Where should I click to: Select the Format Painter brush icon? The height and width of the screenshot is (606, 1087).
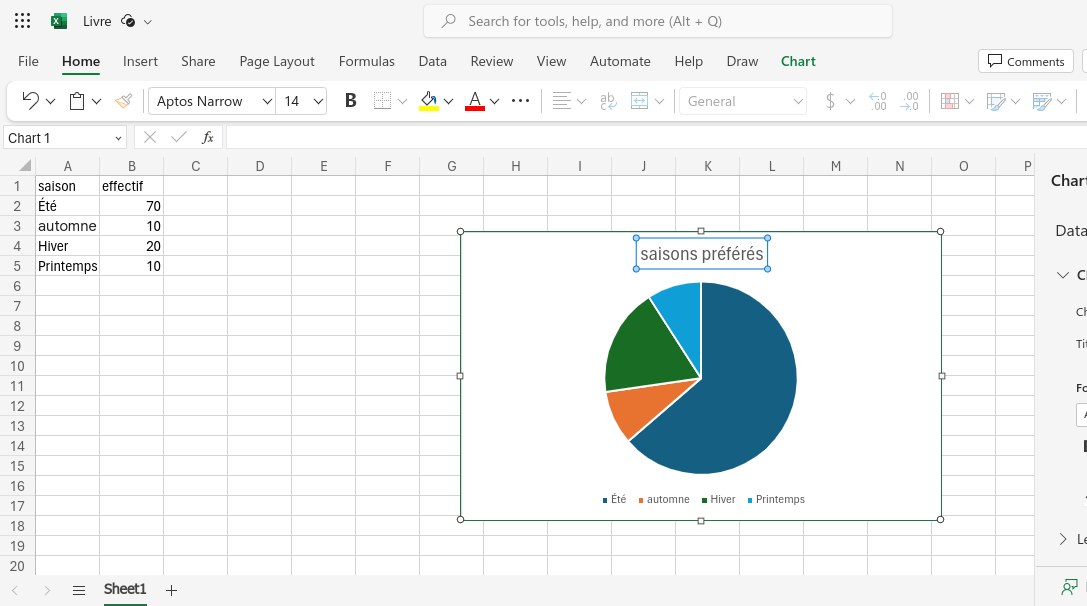click(x=123, y=101)
